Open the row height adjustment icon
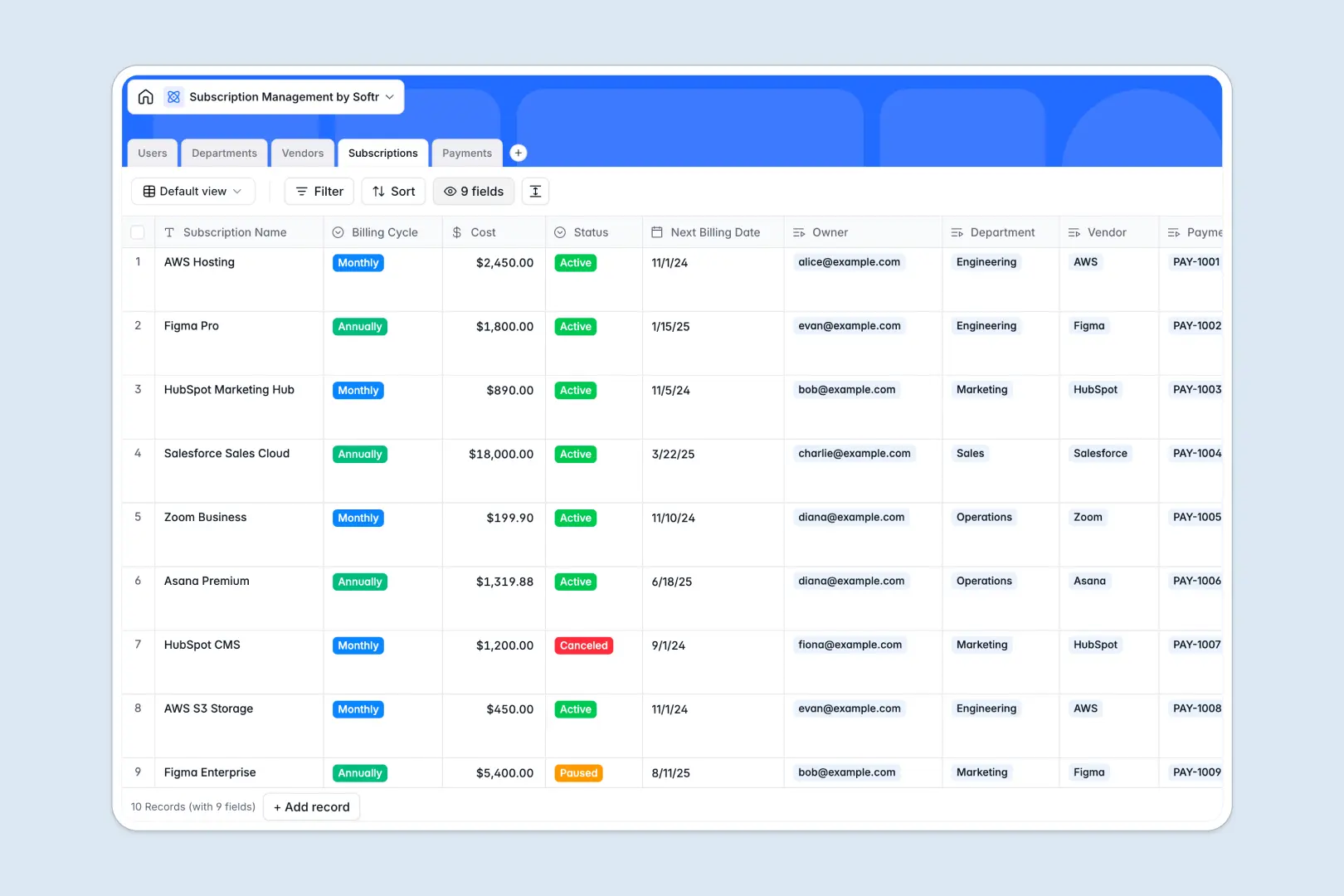Viewport: 1344px width, 896px height. [x=535, y=191]
